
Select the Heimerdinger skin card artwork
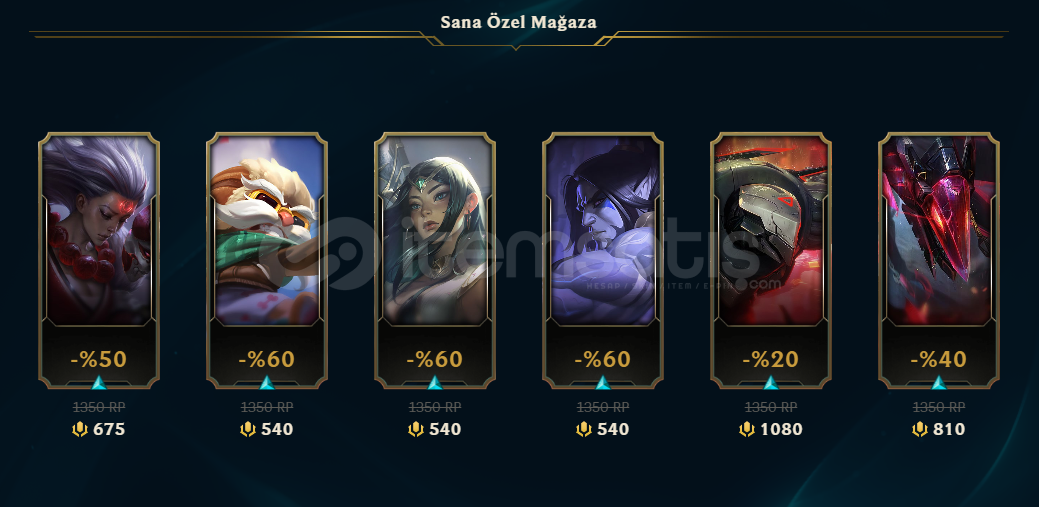(x=267, y=231)
